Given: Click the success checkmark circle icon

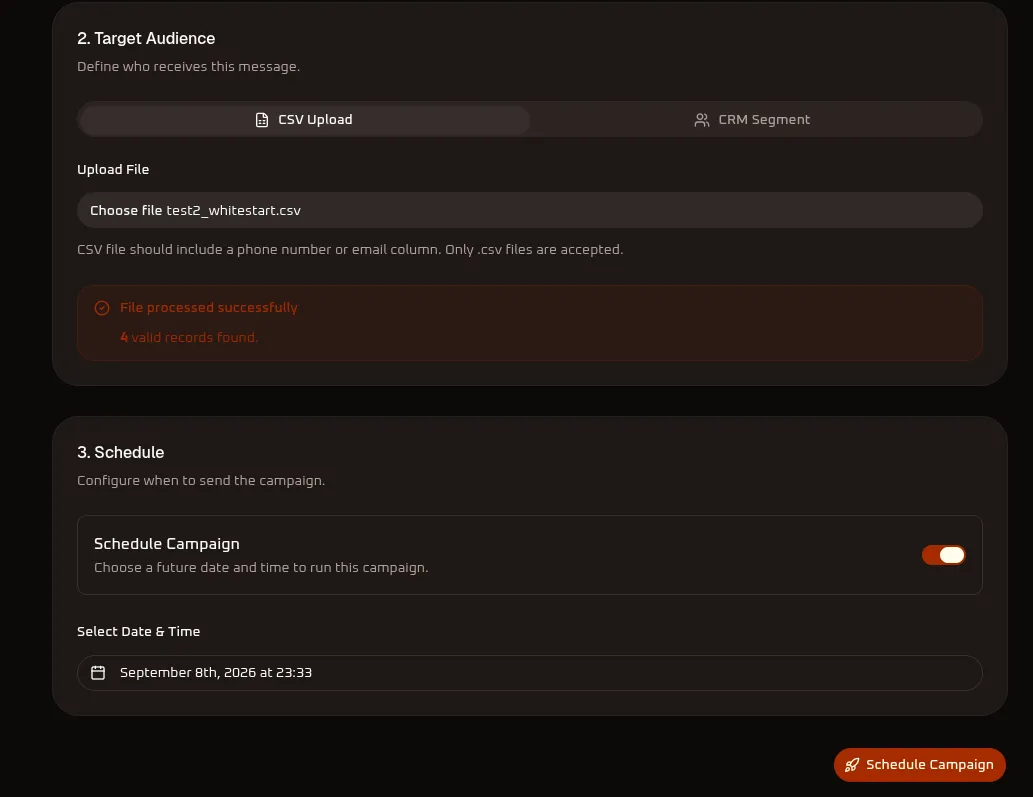Looking at the screenshot, I should (101, 308).
